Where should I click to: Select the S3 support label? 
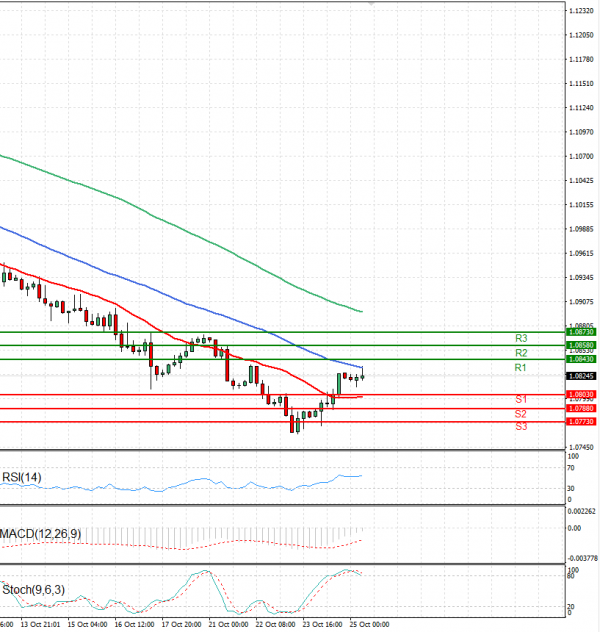coord(521,426)
